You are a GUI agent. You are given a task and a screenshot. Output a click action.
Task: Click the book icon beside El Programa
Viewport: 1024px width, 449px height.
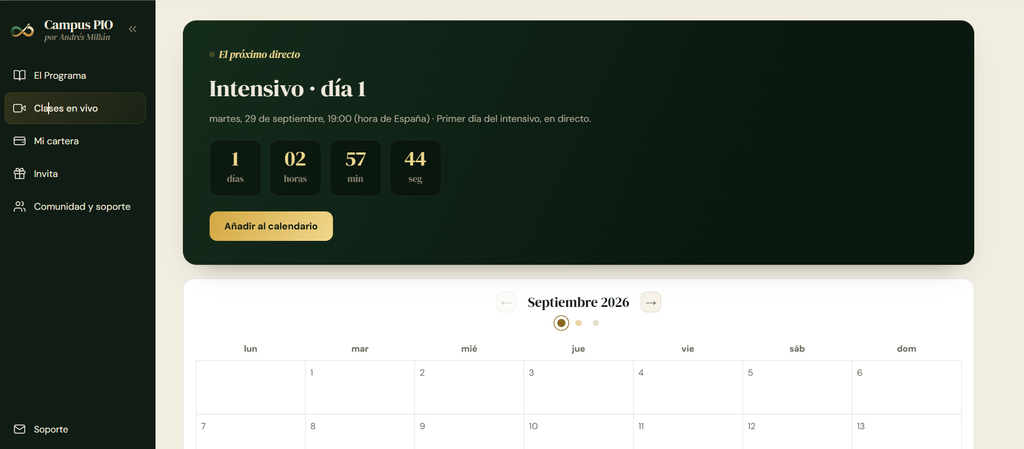tap(20, 75)
